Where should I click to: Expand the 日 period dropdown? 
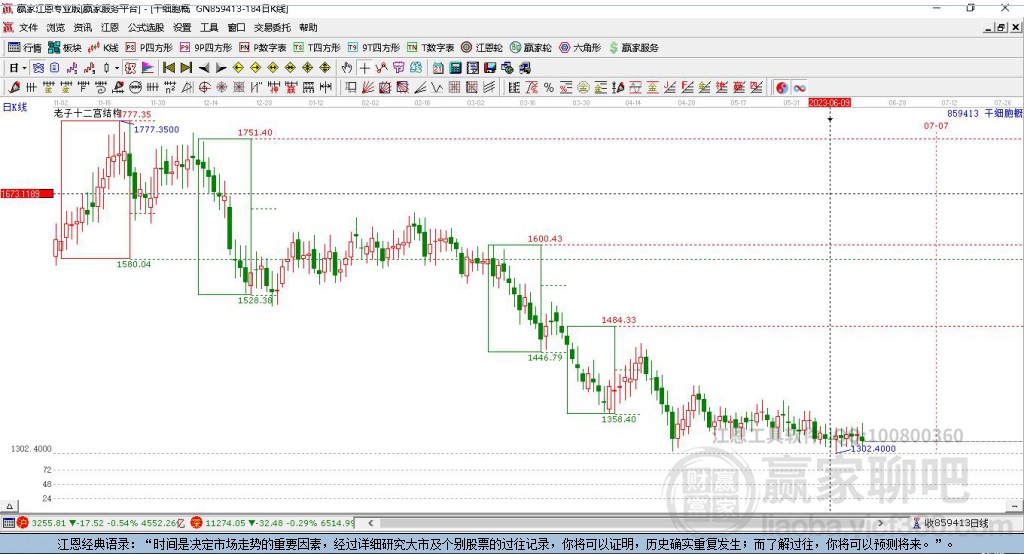(24, 67)
